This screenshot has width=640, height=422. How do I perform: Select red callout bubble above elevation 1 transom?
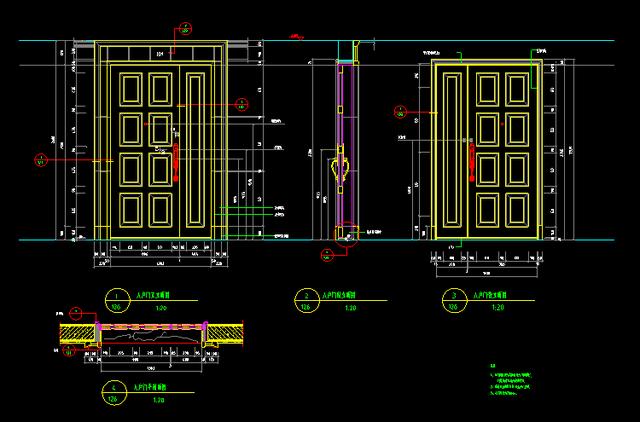click(185, 29)
